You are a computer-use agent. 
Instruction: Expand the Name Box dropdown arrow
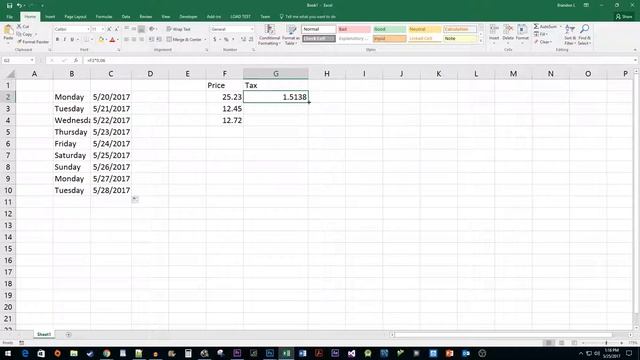click(32, 60)
